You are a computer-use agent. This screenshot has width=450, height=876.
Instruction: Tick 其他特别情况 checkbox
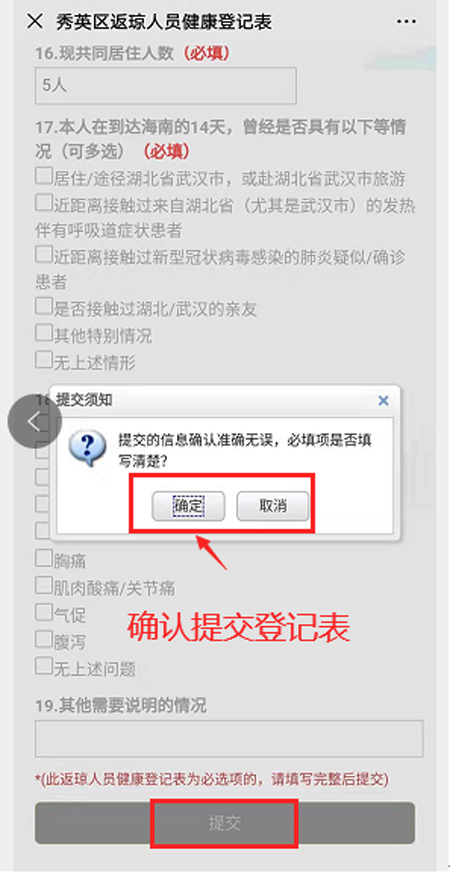44,333
